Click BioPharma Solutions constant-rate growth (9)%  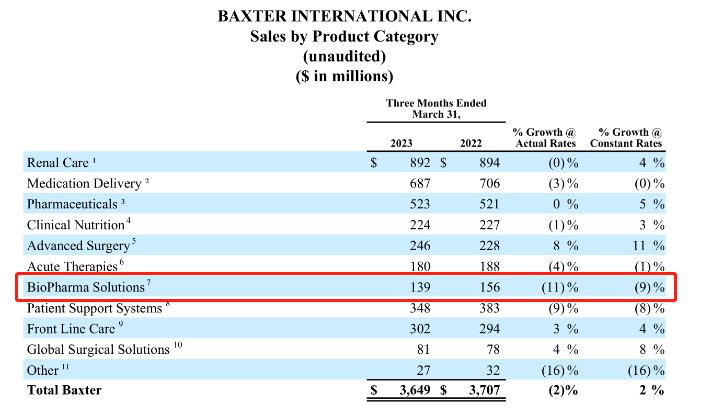[649, 287]
